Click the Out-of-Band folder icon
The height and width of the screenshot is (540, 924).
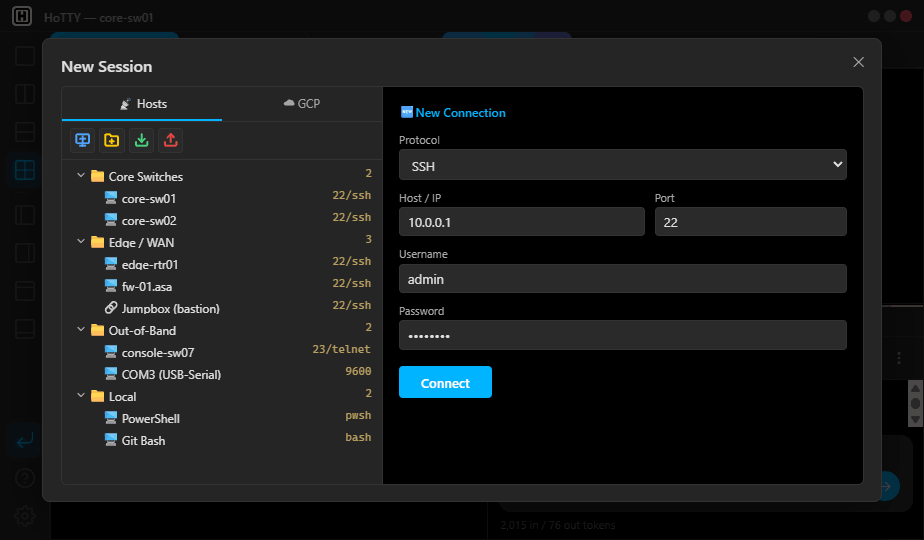(98, 330)
